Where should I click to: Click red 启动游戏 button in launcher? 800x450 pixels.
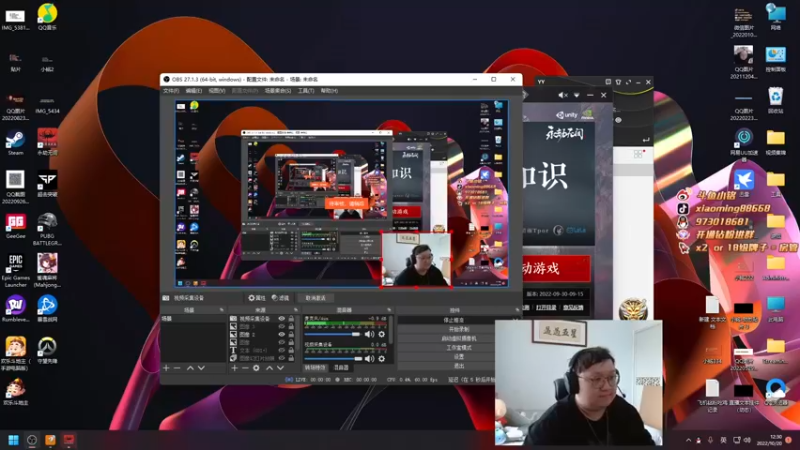tap(556, 269)
